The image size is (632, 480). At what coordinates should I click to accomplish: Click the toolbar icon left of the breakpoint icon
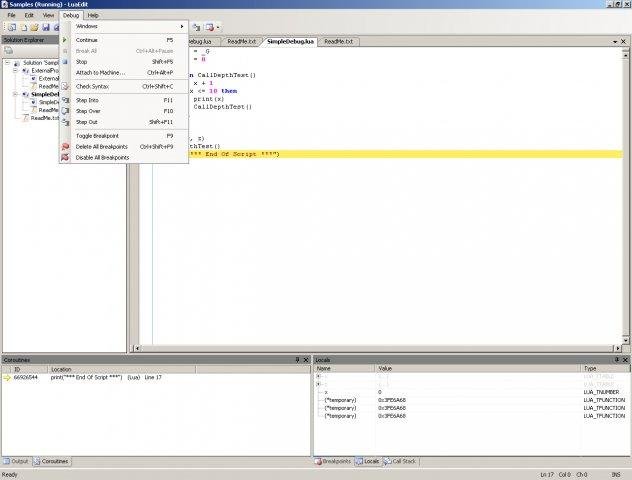pos(196,27)
